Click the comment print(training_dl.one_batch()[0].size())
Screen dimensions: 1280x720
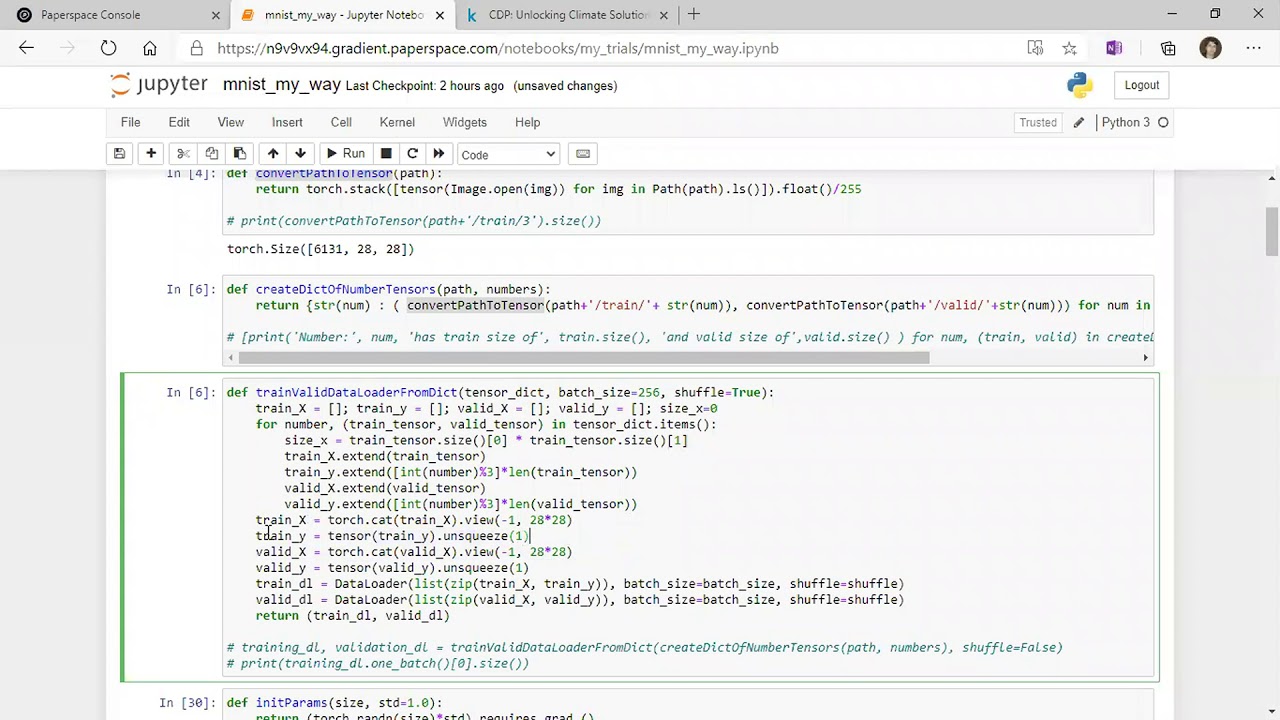click(378, 664)
